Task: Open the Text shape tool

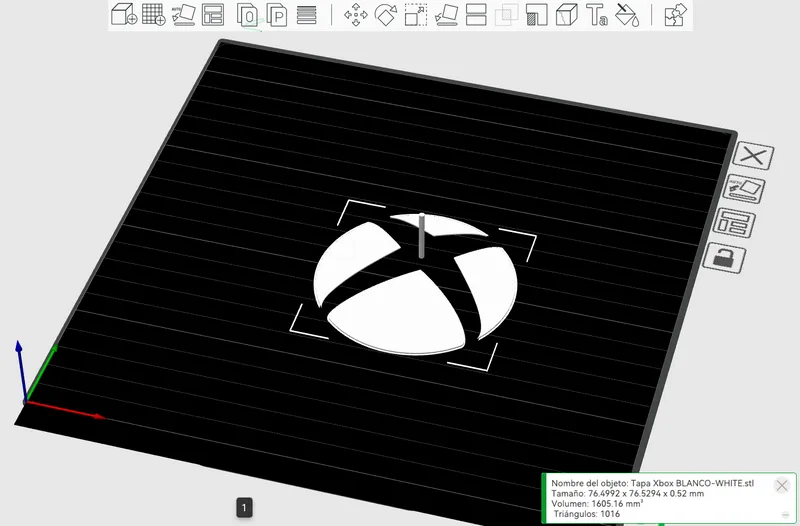Action: [x=596, y=14]
